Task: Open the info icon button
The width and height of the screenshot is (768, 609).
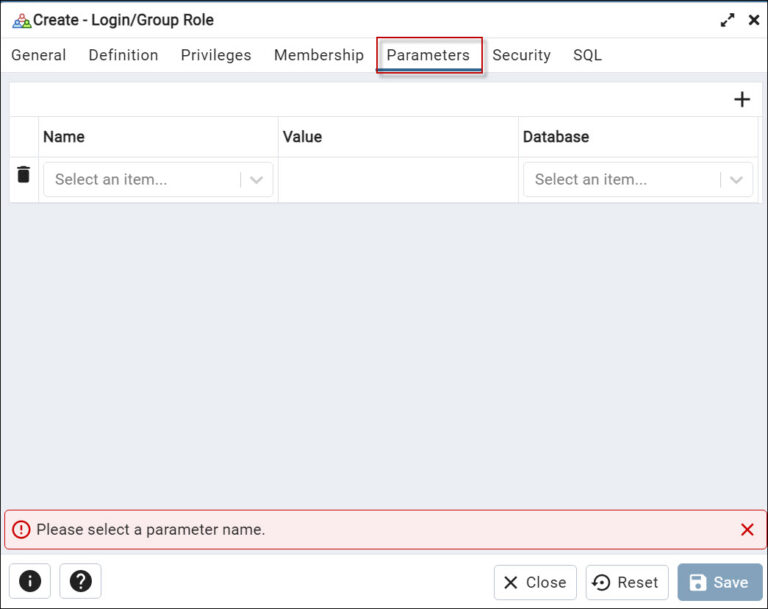Action: click(30, 581)
